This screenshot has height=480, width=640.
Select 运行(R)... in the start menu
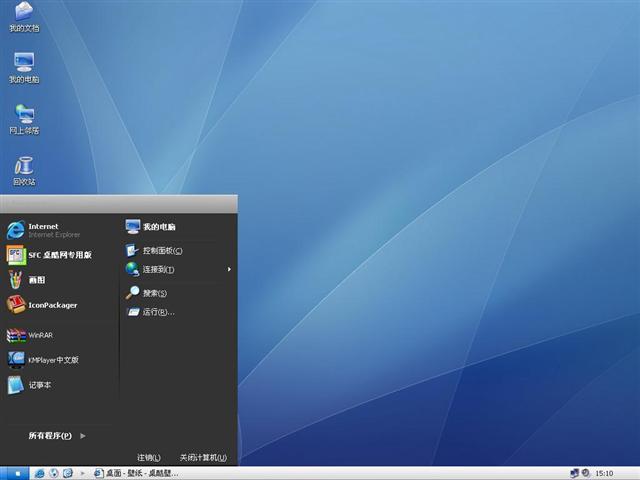[157, 312]
